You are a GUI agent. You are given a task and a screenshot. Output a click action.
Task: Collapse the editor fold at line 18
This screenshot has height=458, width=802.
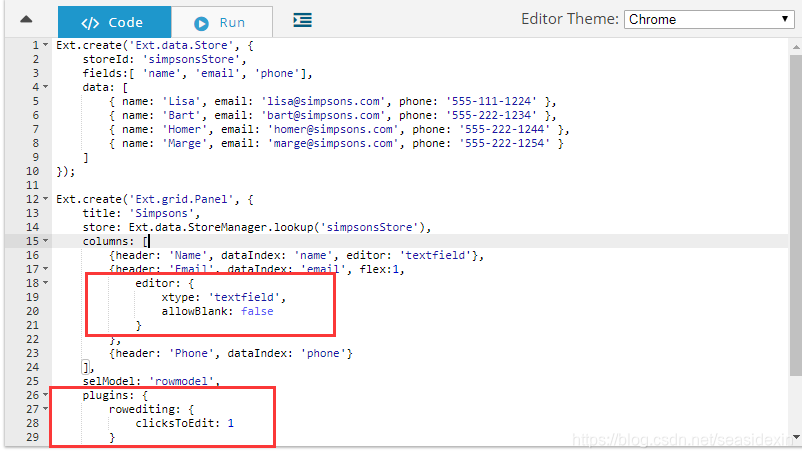(46, 283)
